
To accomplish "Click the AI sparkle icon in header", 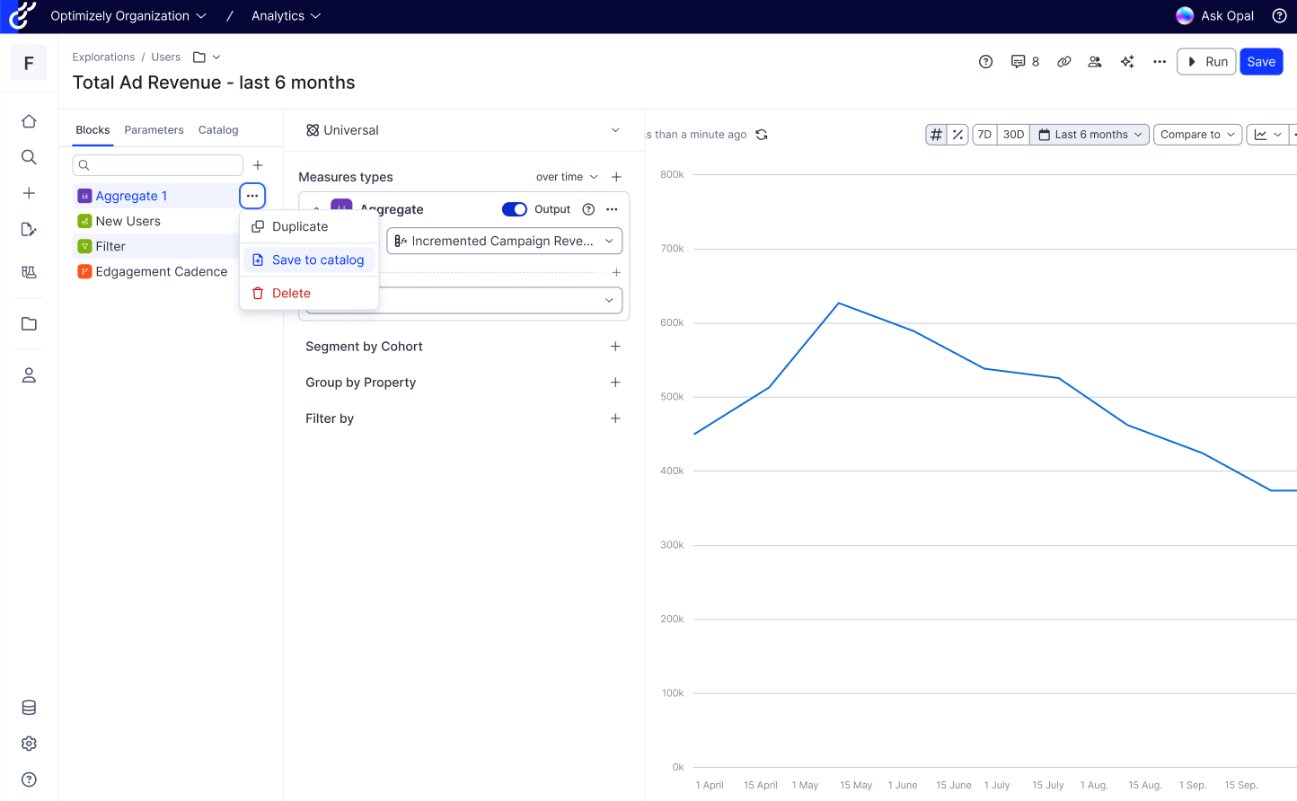I will (x=1127, y=62).
